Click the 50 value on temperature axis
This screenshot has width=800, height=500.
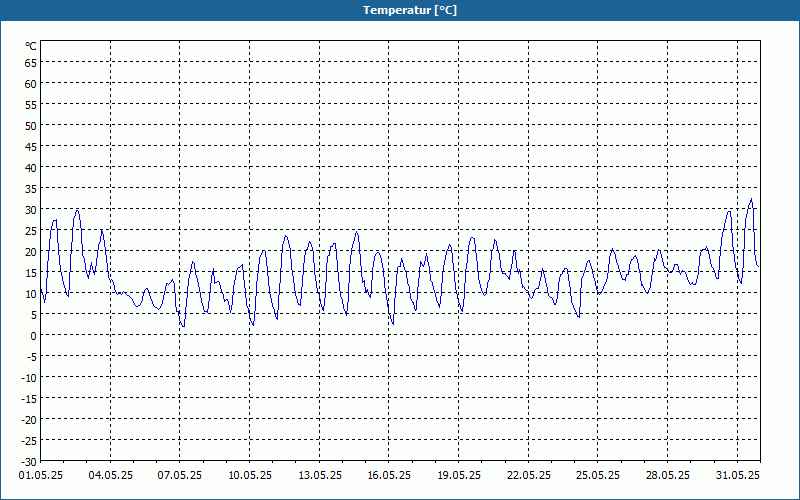point(31,126)
